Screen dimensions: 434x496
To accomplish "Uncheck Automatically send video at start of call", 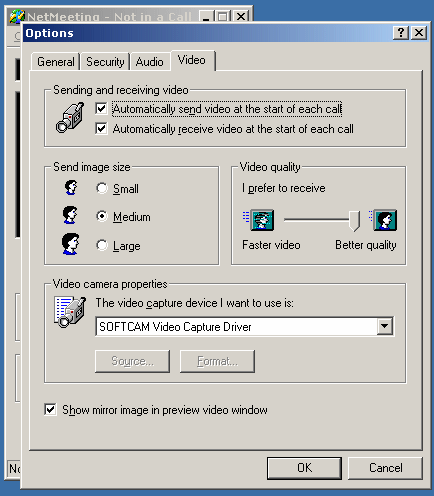I will click(101, 109).
